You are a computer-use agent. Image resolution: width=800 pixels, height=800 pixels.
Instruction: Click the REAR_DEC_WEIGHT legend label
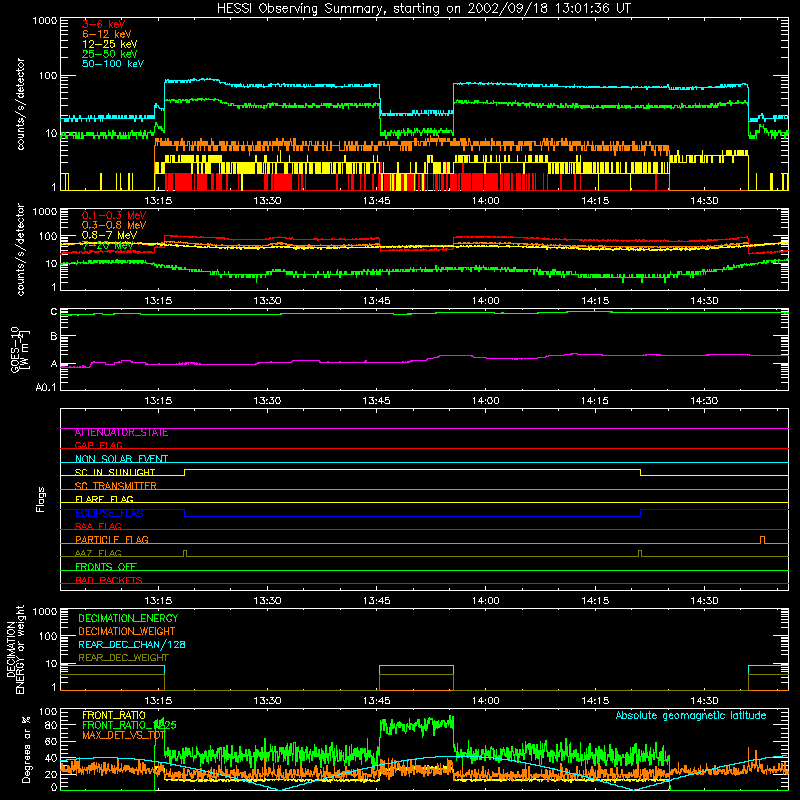pos(123,658)
